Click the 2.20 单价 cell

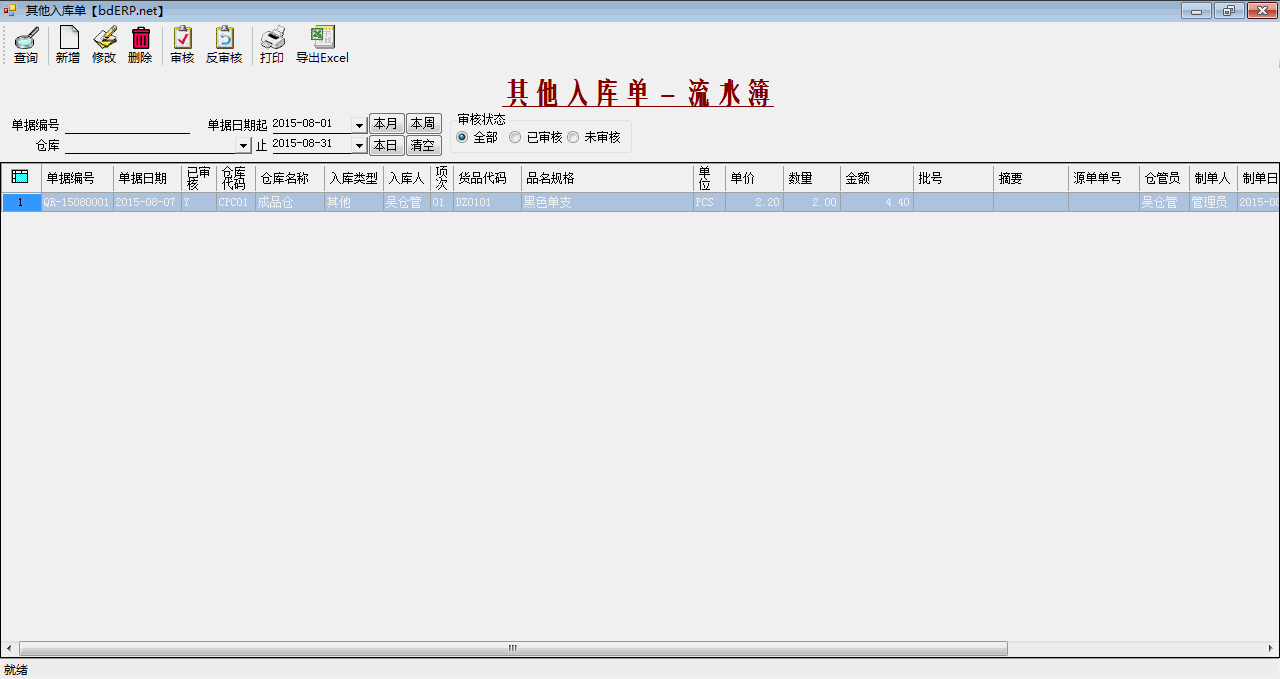[x=754, y=202]
